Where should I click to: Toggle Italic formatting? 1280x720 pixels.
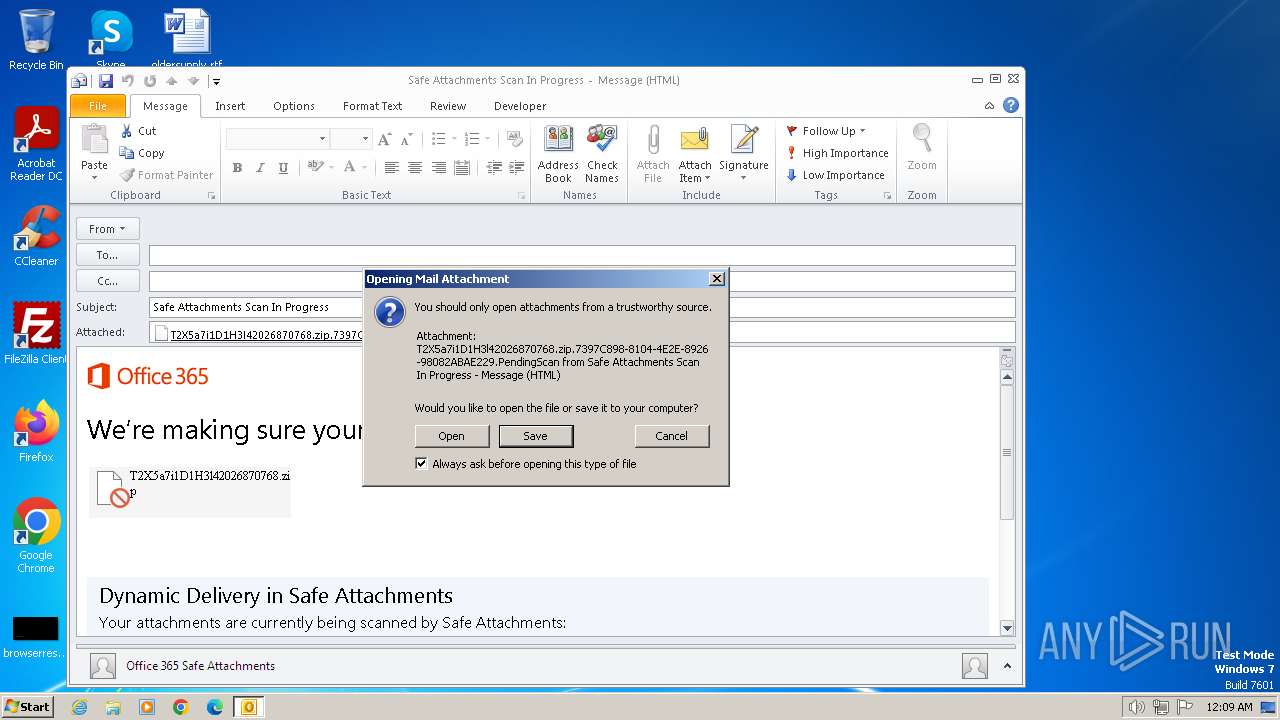tap(260, 168)
